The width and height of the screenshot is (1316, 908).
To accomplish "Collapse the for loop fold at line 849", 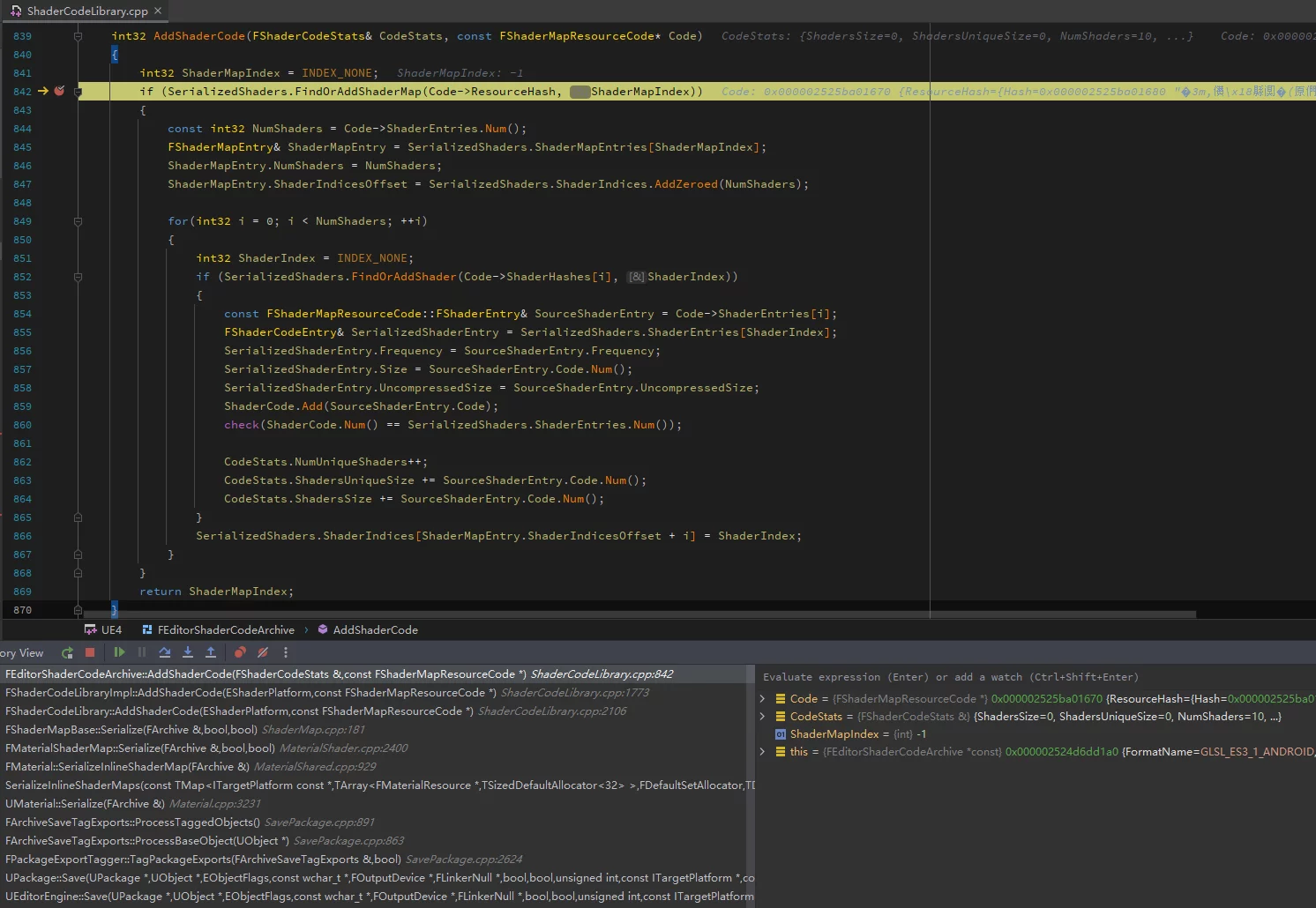I will 78,221.
